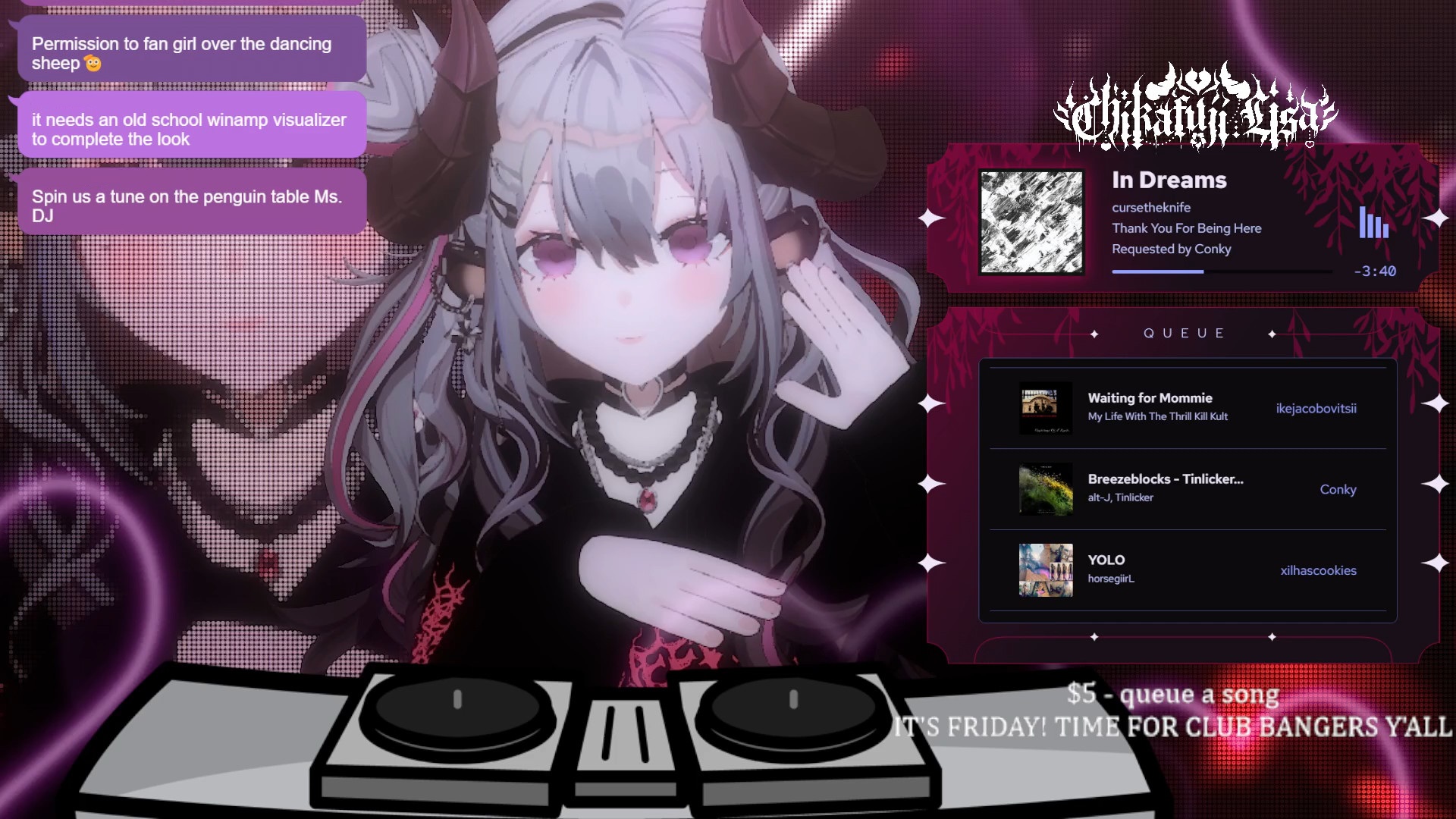The width and height of the screenshot is (1456, 819).
Task: Click the Breezeblocks album cover thumbnail
Action: tap(1046, 489)
